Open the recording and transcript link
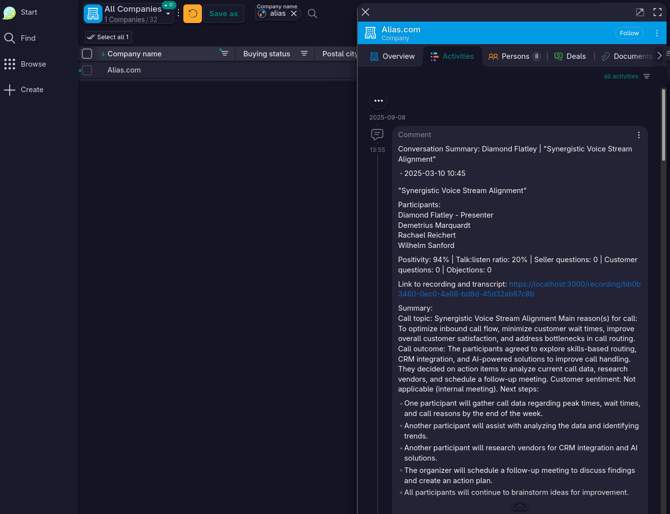Image resolution: width=670 pixels, height=514 pixels. click(519, 289)
